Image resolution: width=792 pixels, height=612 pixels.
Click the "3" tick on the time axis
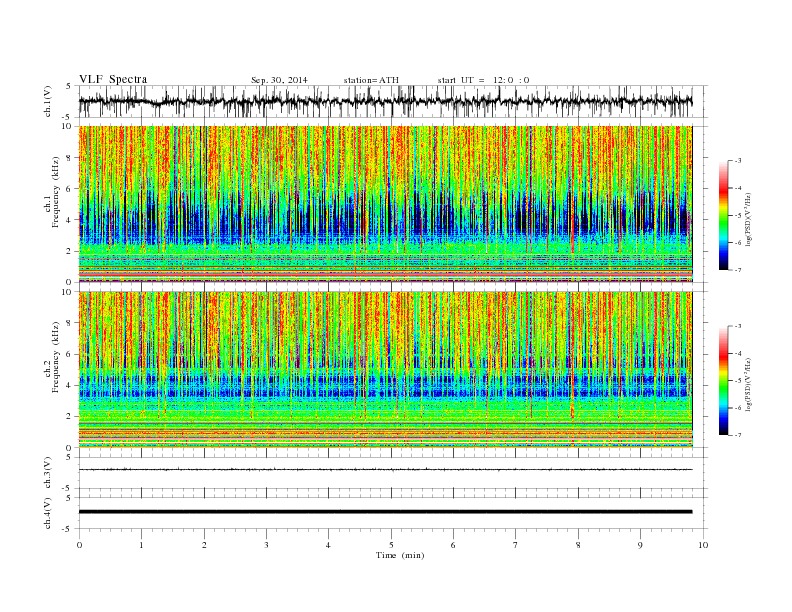point(266,545)
